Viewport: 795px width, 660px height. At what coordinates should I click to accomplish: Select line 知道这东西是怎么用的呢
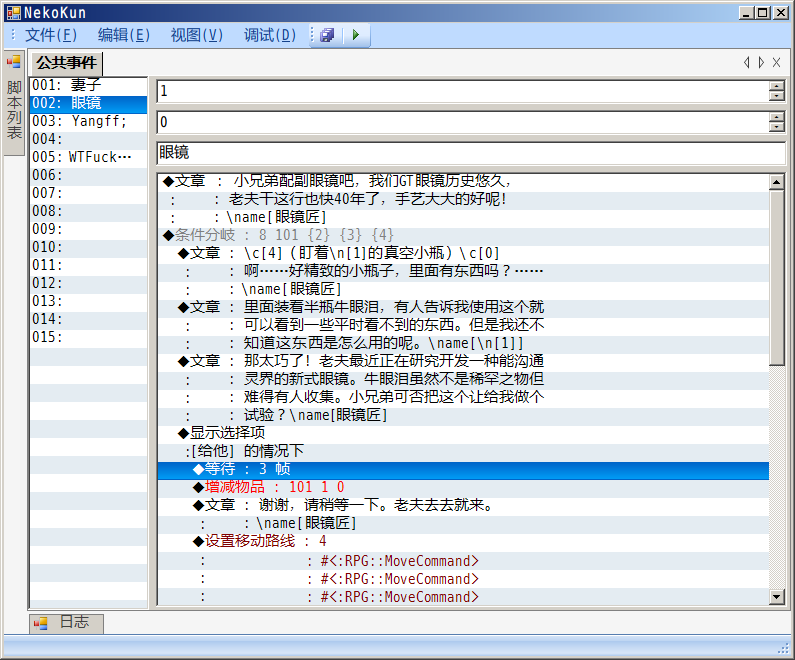463,343
